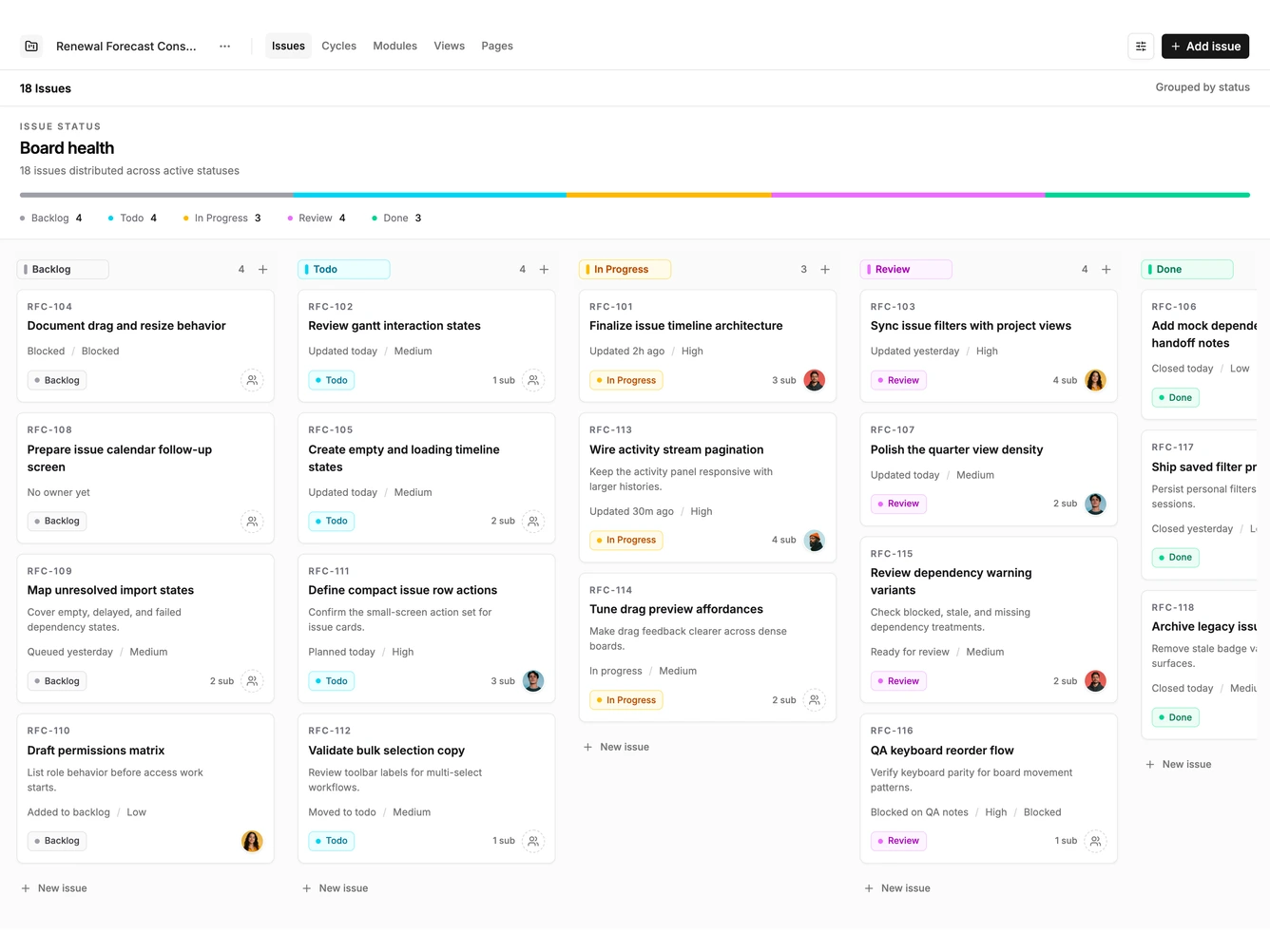Click the yellow In Progress segment of health bar
The image size is (1270, 952).
668,195
